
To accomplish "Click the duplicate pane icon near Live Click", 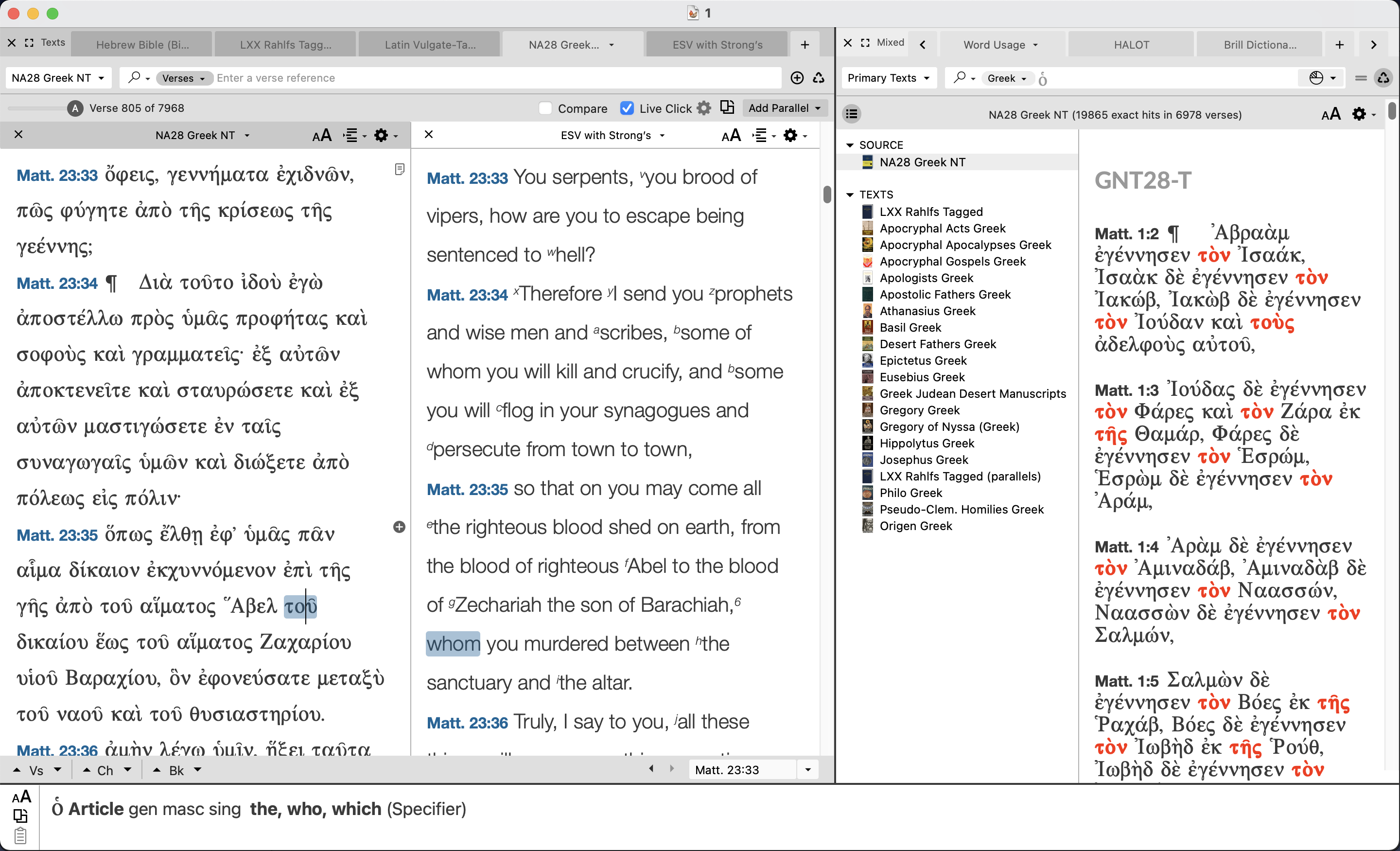I will pos(727,107).
